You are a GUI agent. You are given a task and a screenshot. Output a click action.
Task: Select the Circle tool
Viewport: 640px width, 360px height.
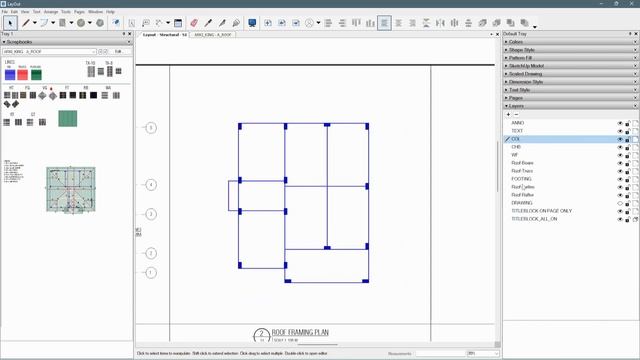[81, 23]
